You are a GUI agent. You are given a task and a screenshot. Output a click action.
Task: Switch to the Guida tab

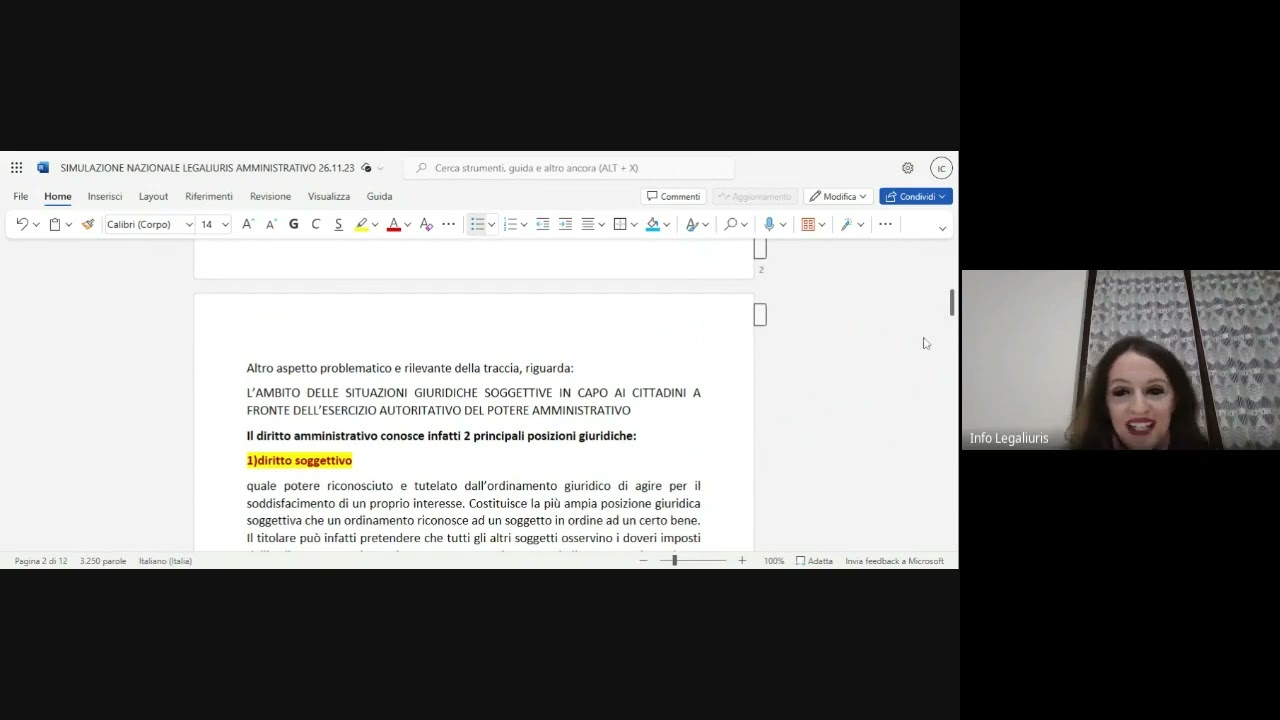pos(379,196)
